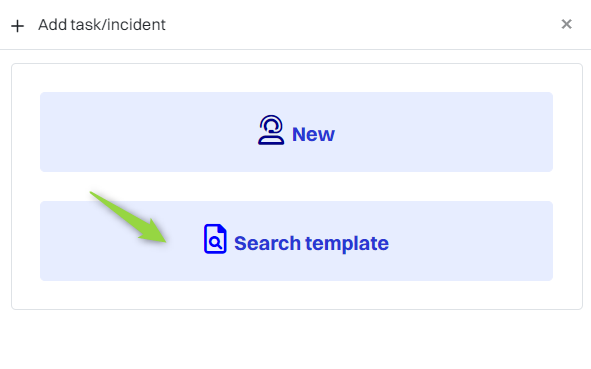Click the word 'Search' on lower tile

pyautogui.click(x=267, y=243)
